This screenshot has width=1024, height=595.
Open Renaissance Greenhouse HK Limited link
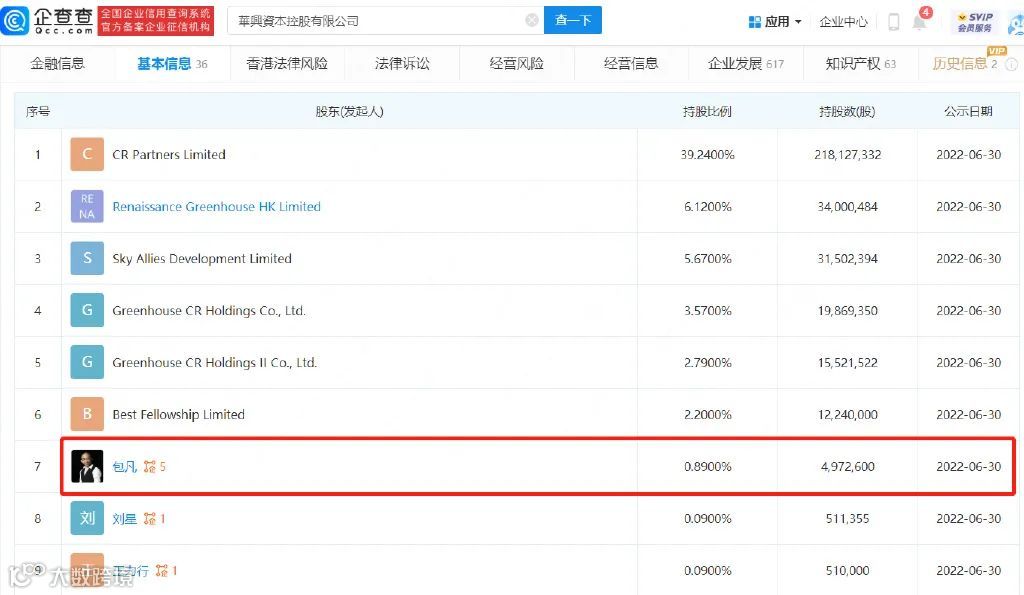[x=216, y=206]
